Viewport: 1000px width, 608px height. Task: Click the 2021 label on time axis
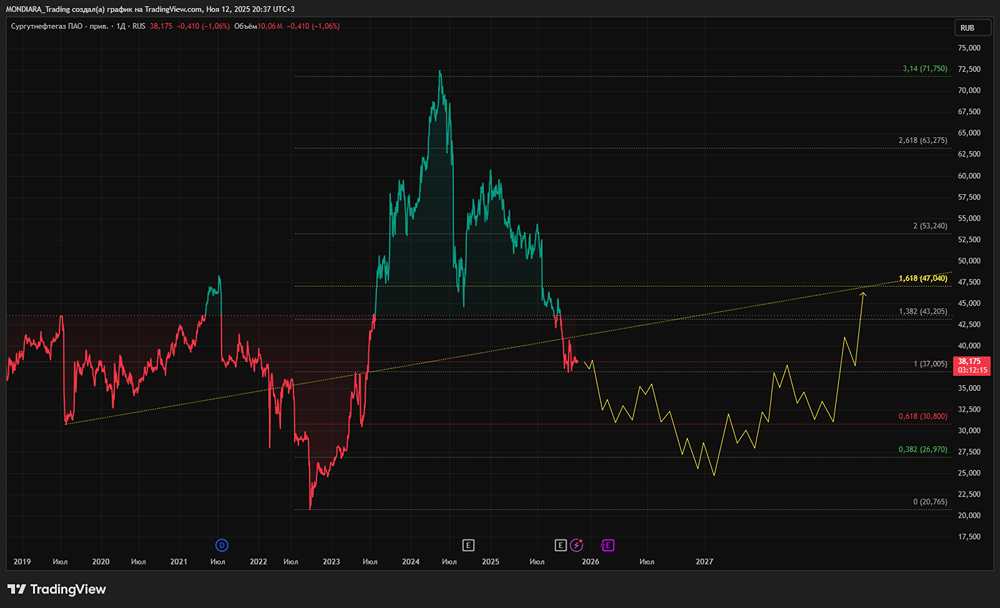point(179,561)
